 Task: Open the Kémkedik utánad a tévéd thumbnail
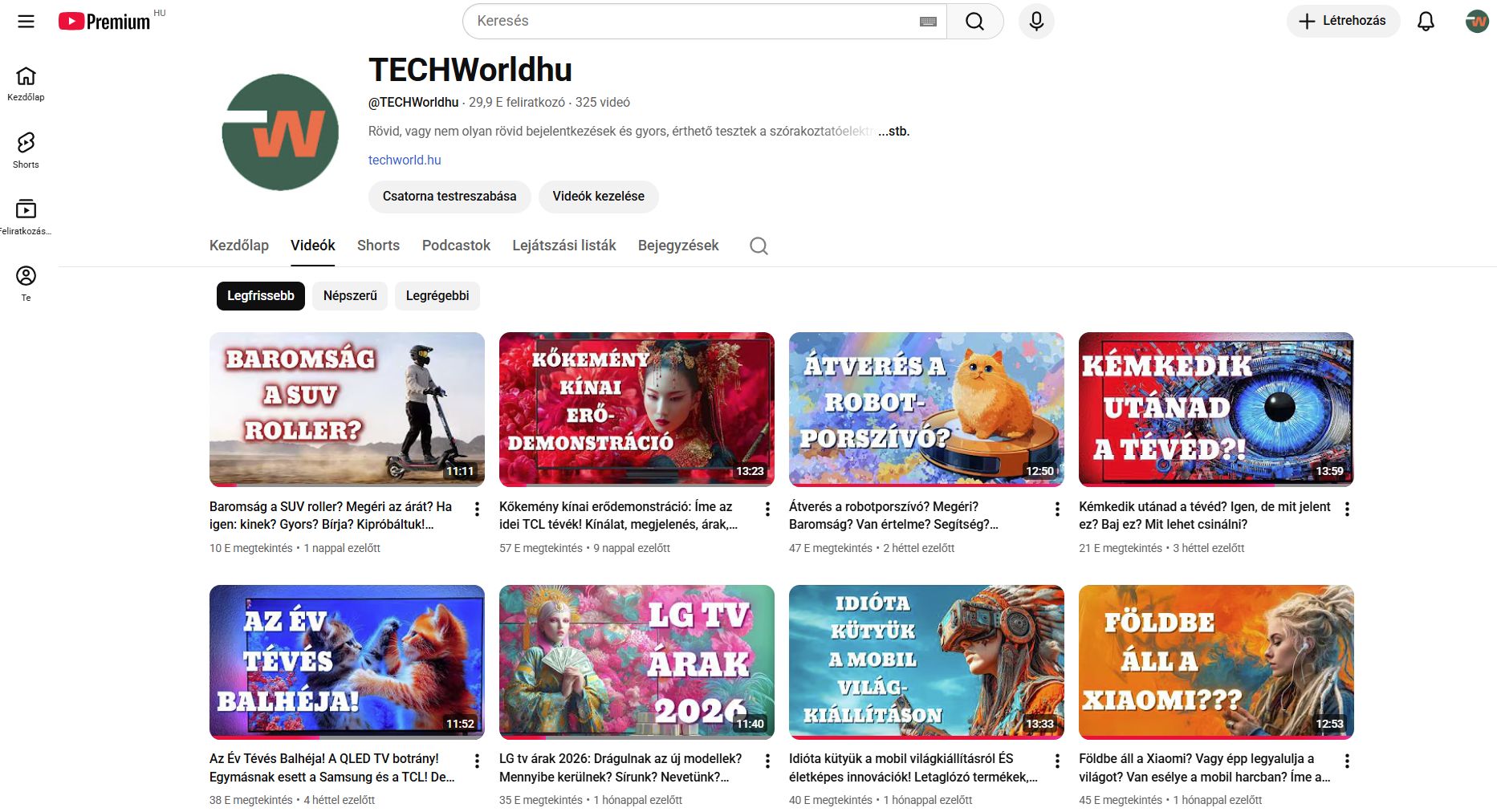pos(1216,409)
